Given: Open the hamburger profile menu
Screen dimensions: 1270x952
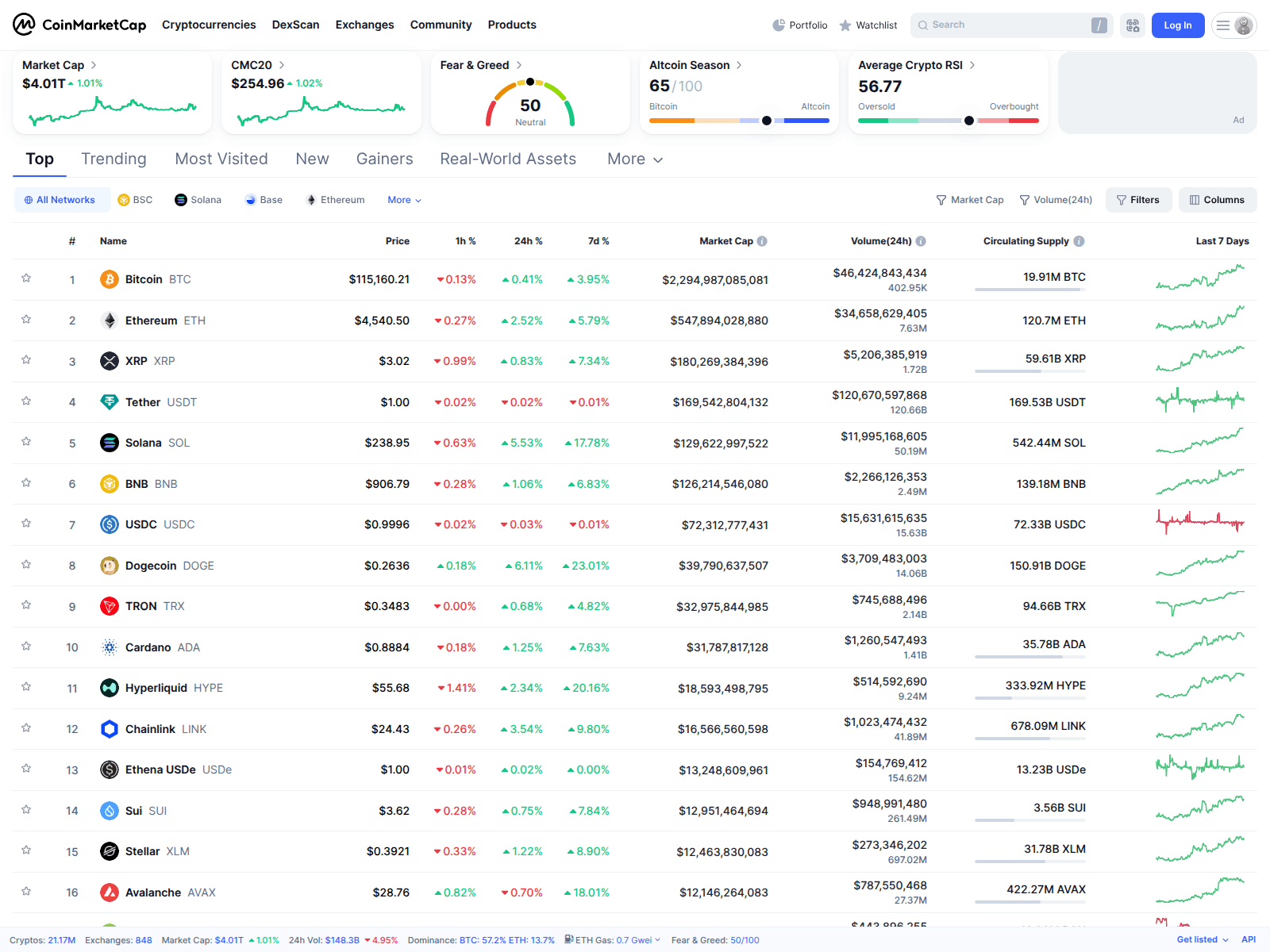Looking at the screenshot, I should pyautogui.click(x=1234, y=25).
